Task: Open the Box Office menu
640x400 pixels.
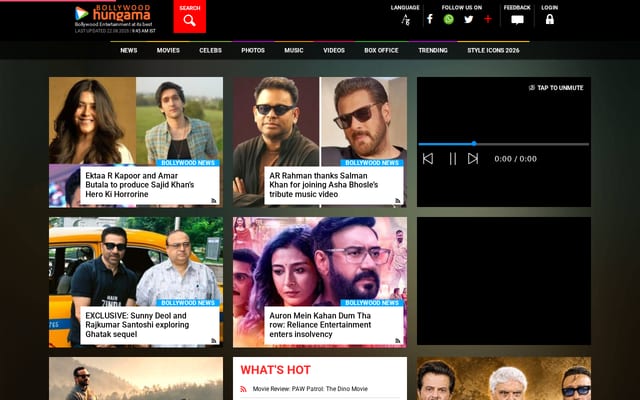Action: 381,51
